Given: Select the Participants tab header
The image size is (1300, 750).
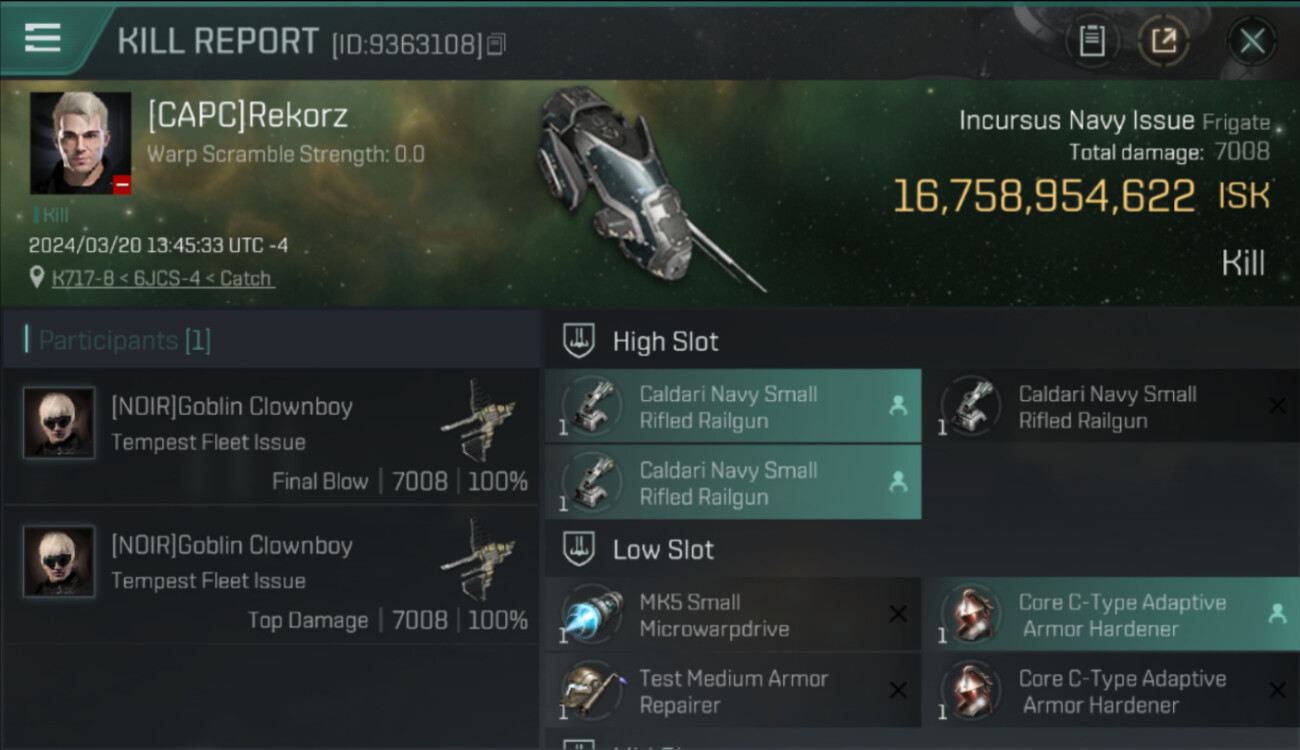Looking at the screenshot, I should coord(118,341).
